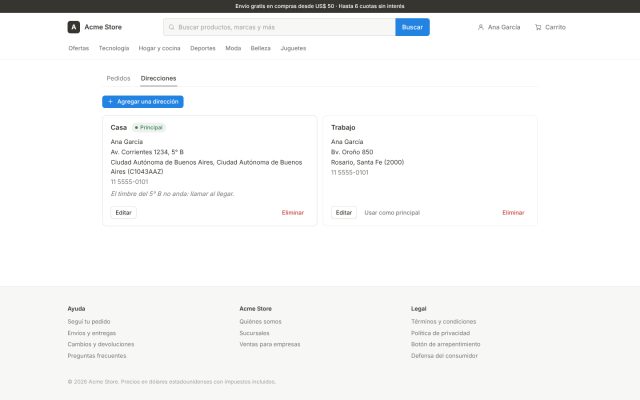The image size is (640, 400).
Task: Edit the Trabajo address
Action: tap(344, 213)
